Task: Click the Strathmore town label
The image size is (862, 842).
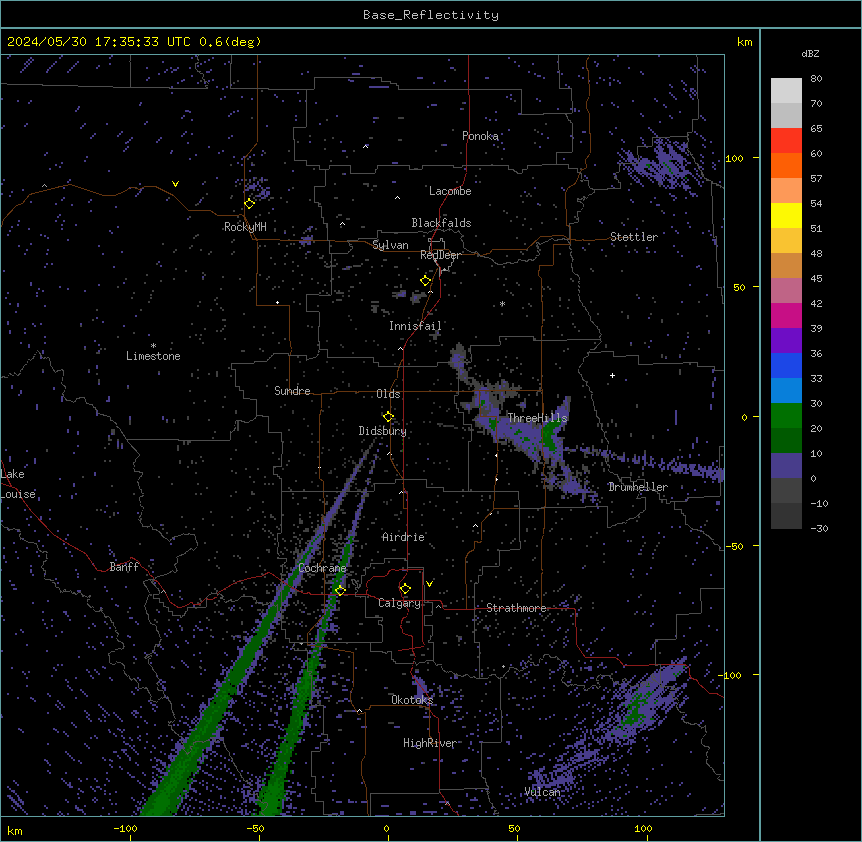Action: pos(516,608)
